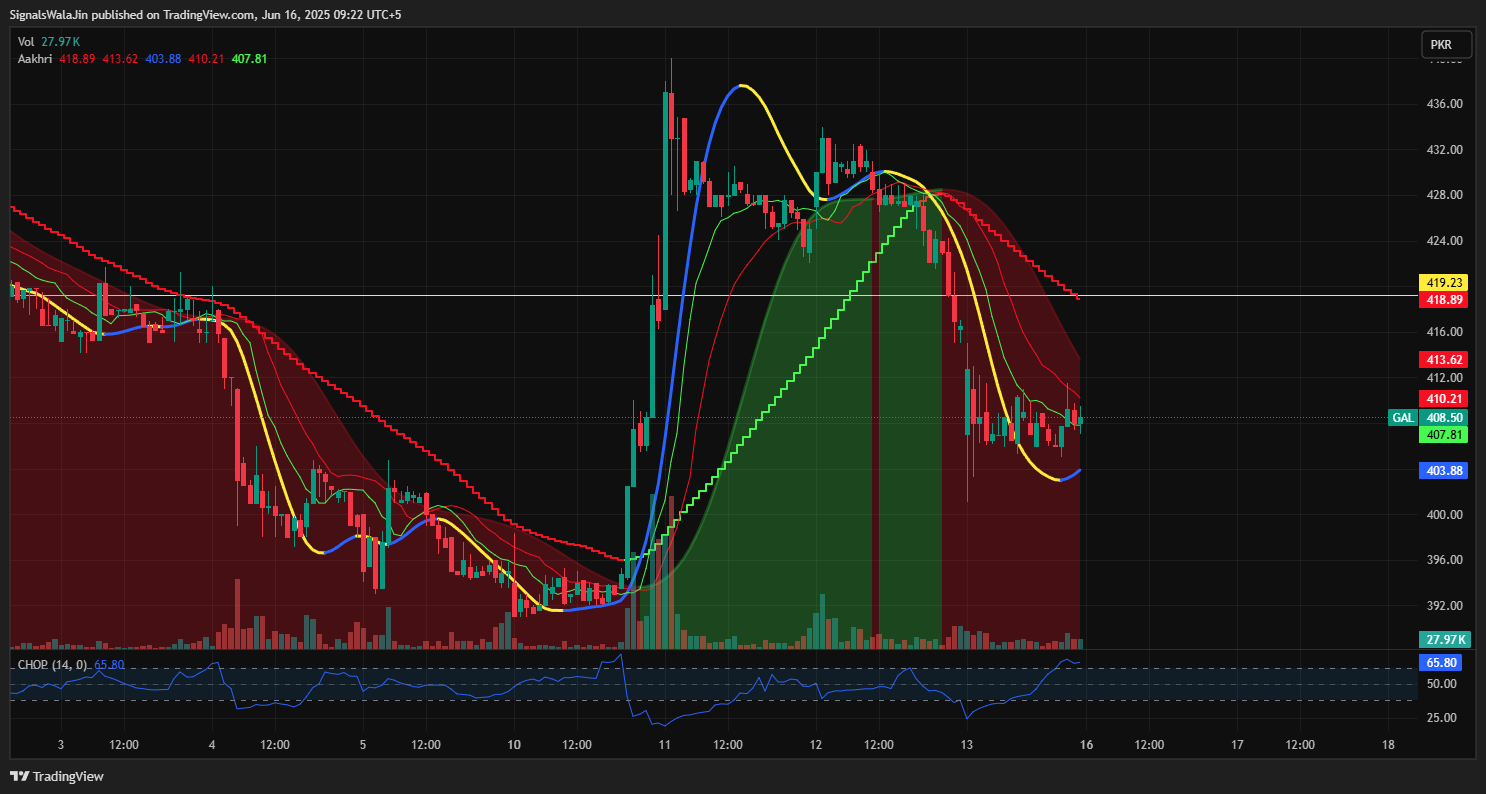Image resolution: width=1486 pixels, height=794 pixels.
Task: Click the yellow 419.23 price-axis label
Action: (1443, 283)
